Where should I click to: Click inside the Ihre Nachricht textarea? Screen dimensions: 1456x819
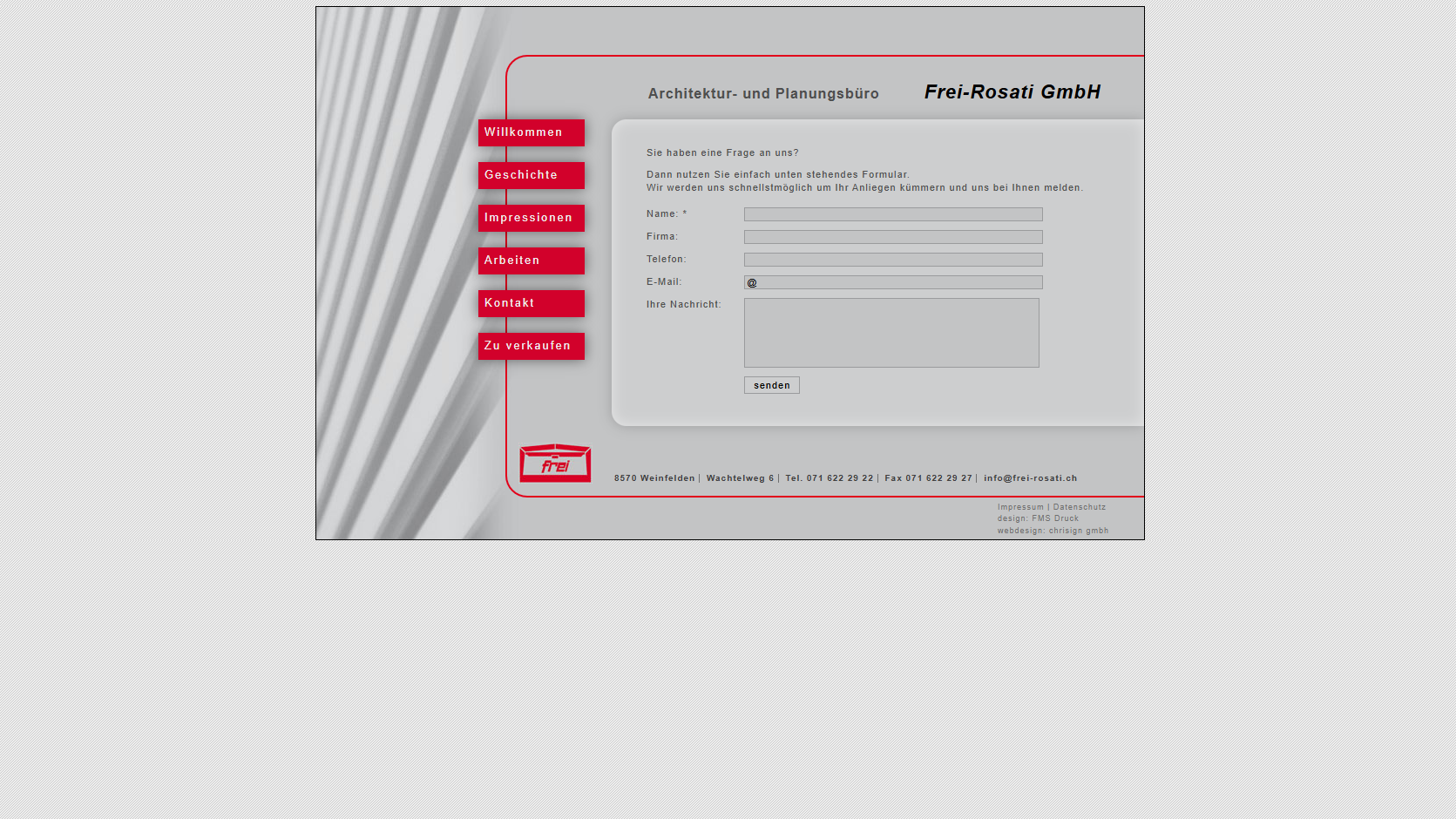click(x=891, y=333)
